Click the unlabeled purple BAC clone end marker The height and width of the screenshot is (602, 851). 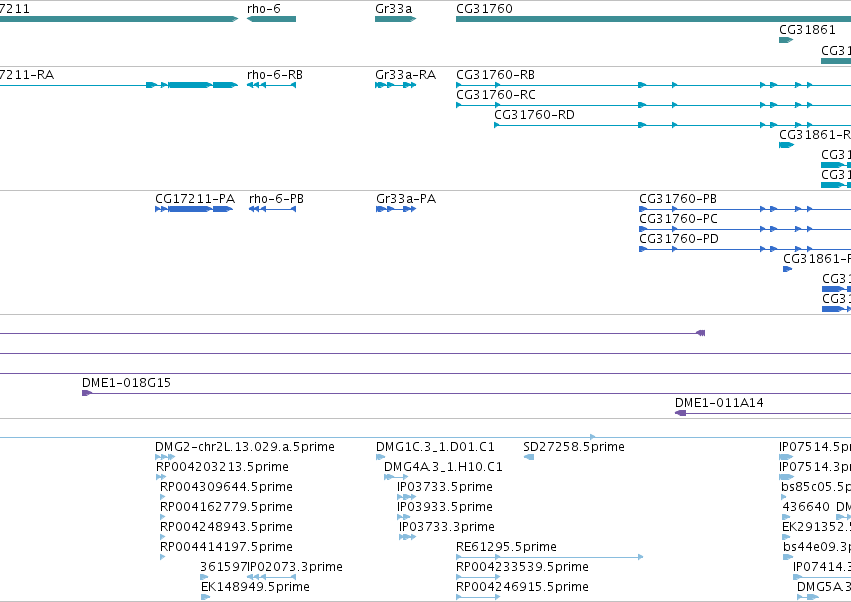701,333
